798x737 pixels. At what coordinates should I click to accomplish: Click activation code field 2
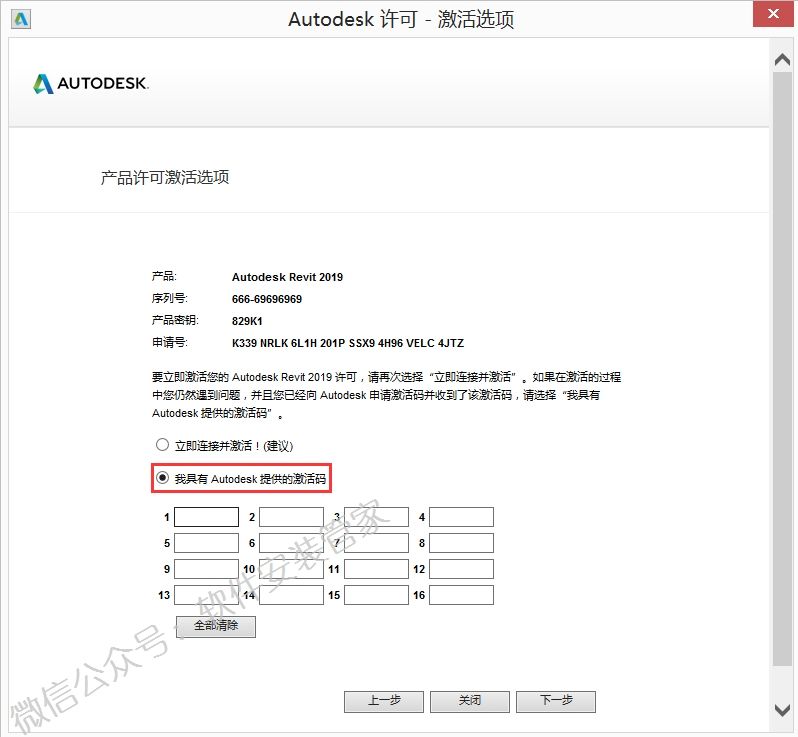(291, 517)
